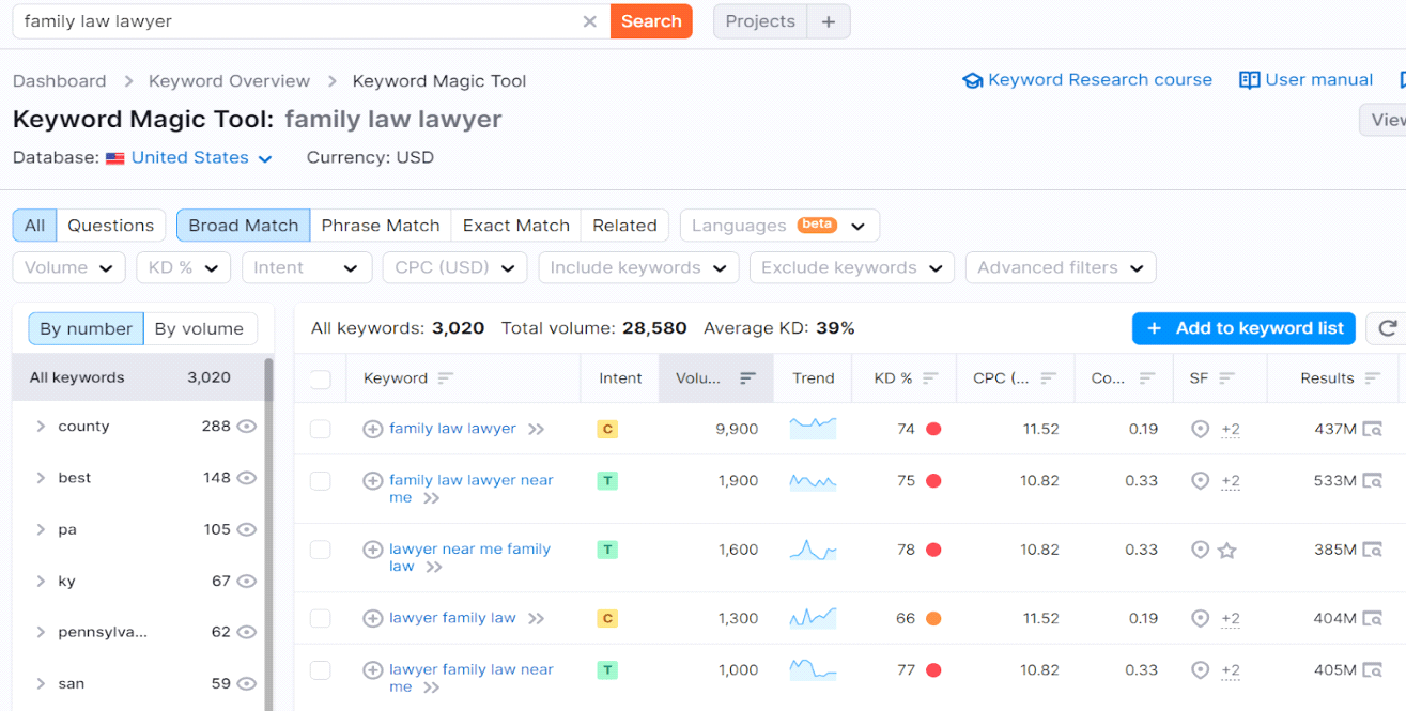Switch to the Questions tab

111,225
